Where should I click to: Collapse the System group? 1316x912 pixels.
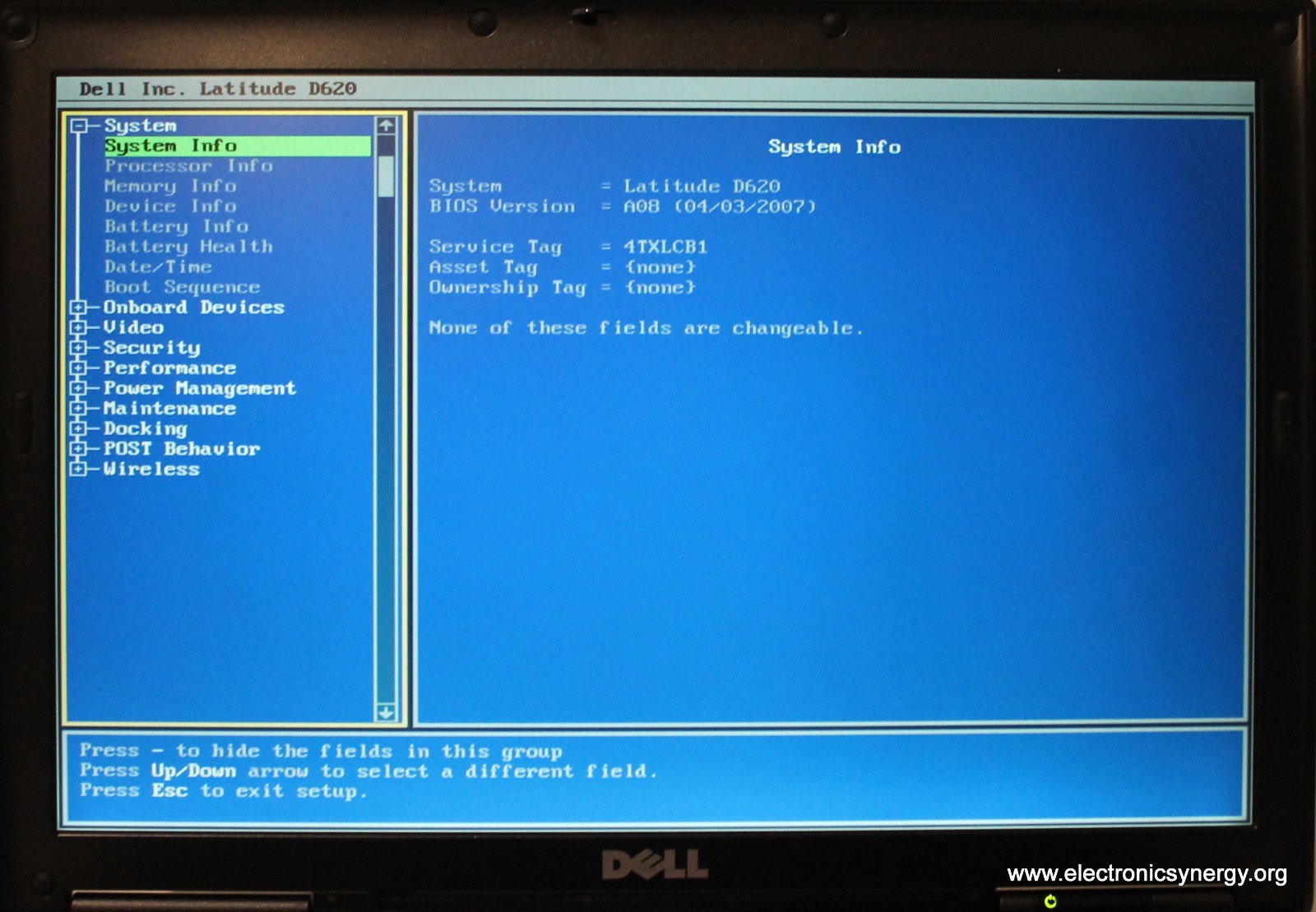coord(79,126)
